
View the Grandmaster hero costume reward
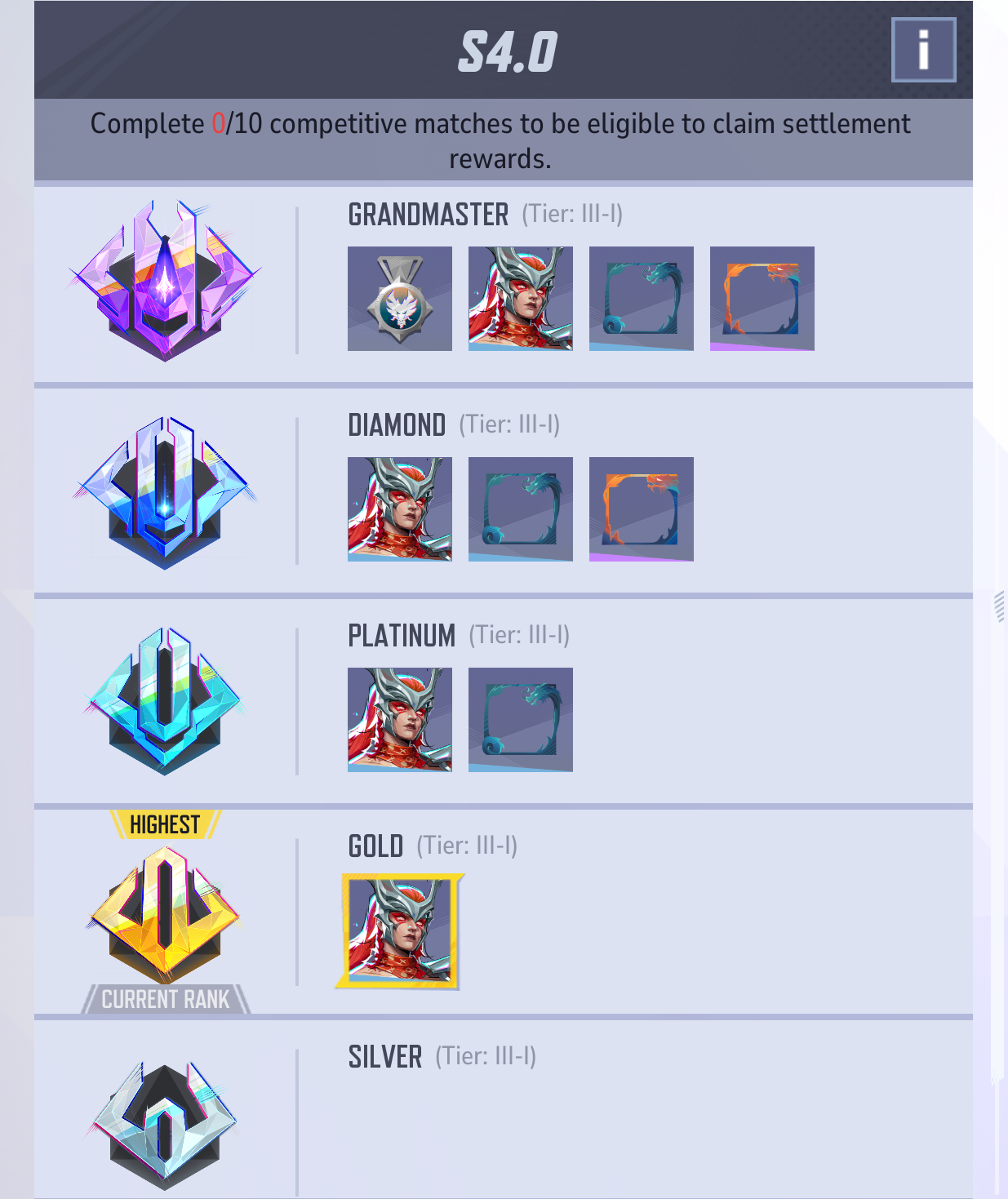coord(521,299)
